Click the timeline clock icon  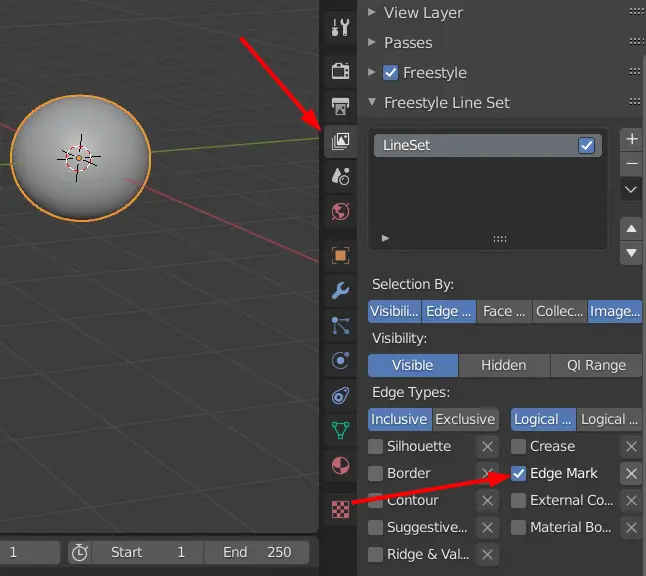(80, 553)
